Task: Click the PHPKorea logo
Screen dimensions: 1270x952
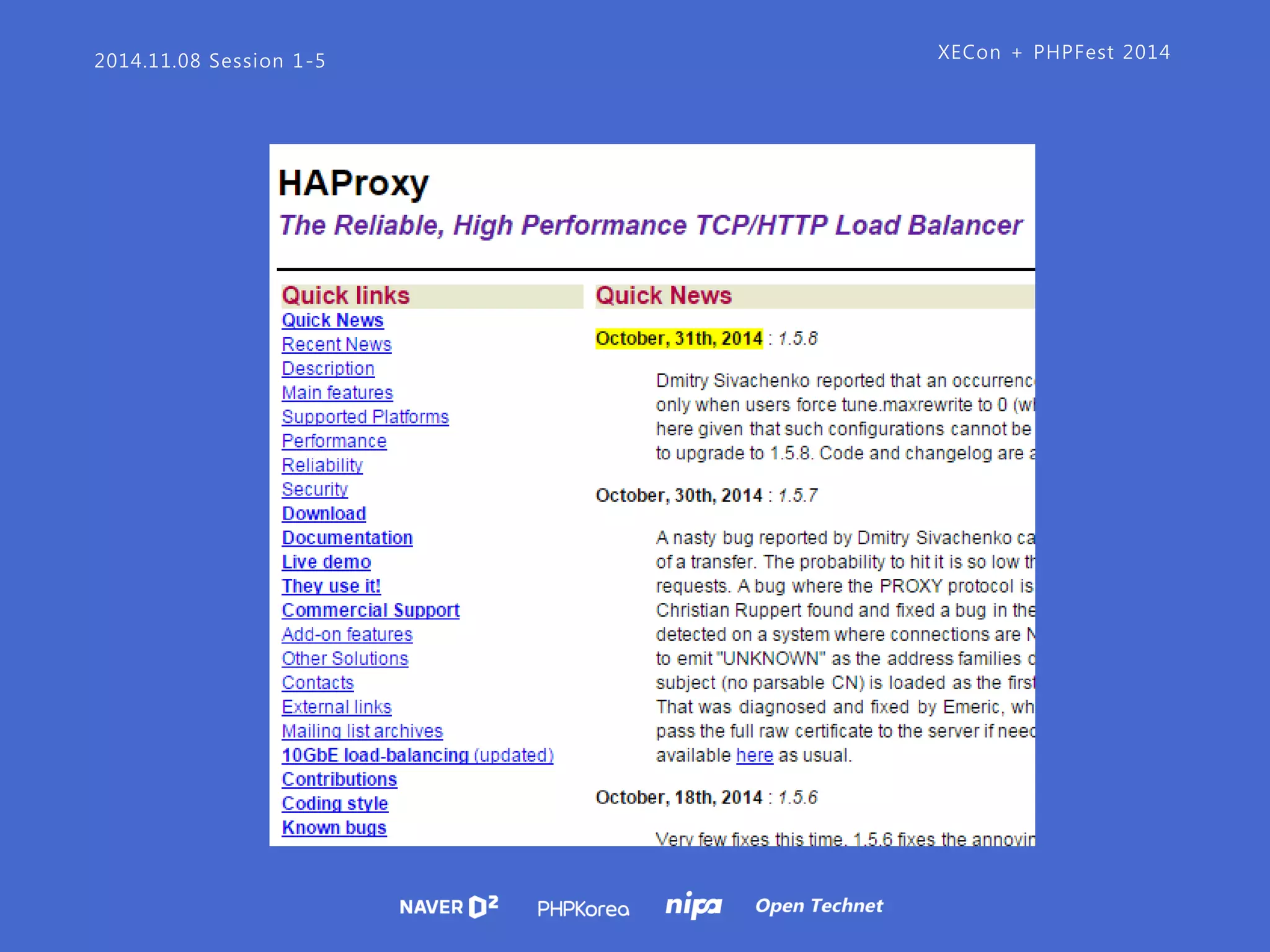Action: pyautogui.click(x=583, y=909)
